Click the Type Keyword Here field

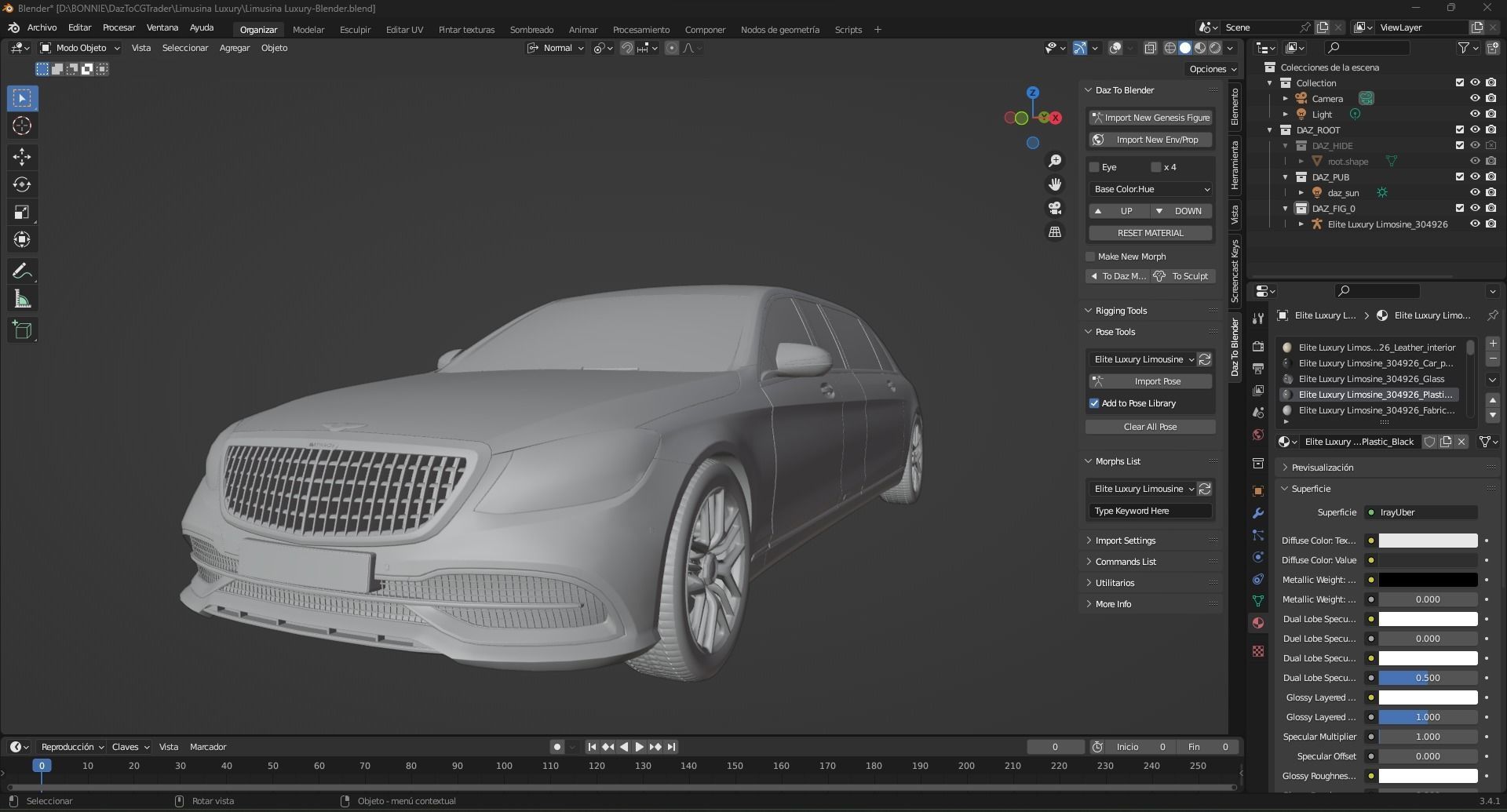[x=1151, y=511]
